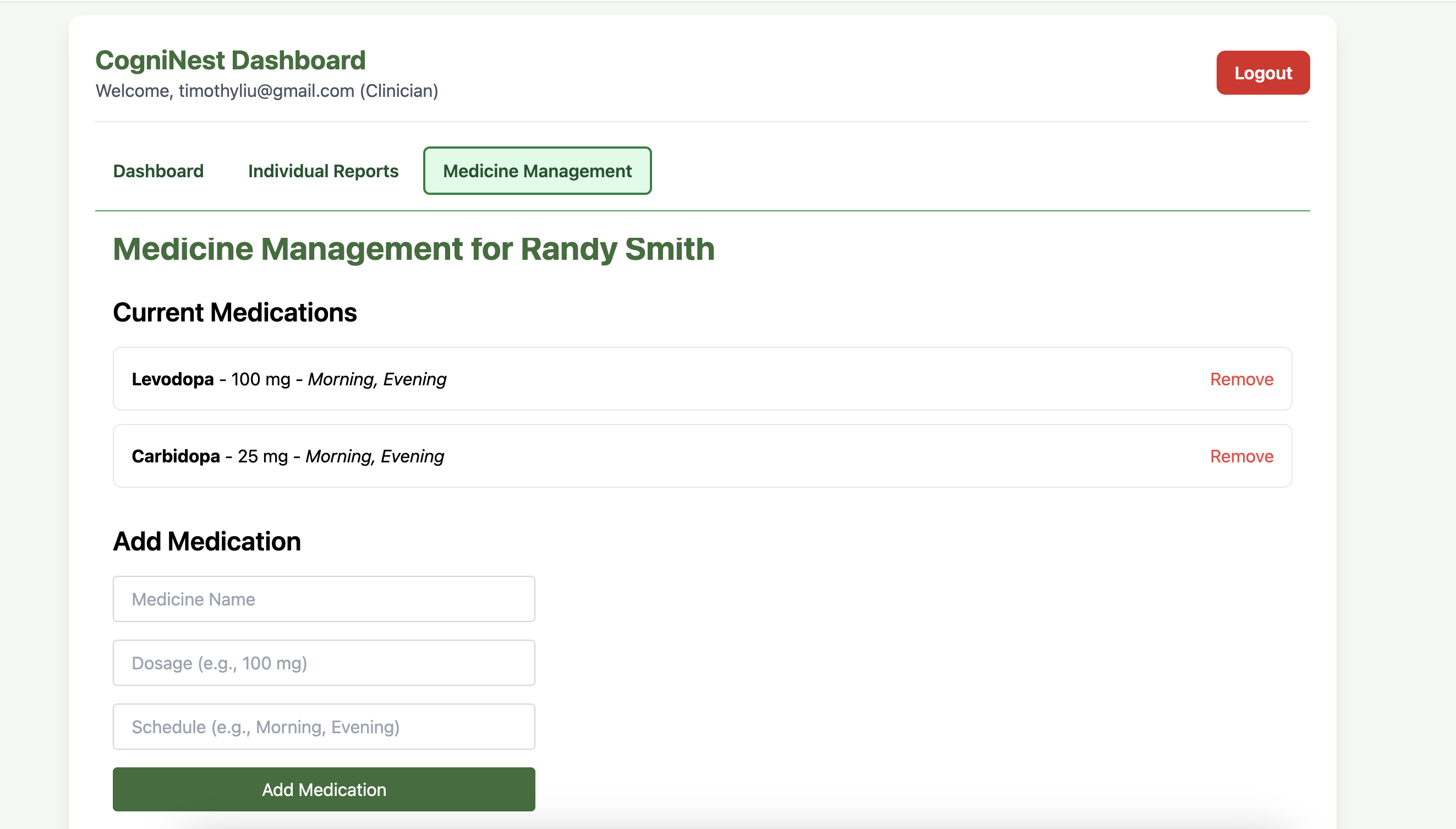Image resolution: width=1456 pixels, height=829 pixels.
Task: Remove the Levodopa medication
Action: pos(1241,379)
